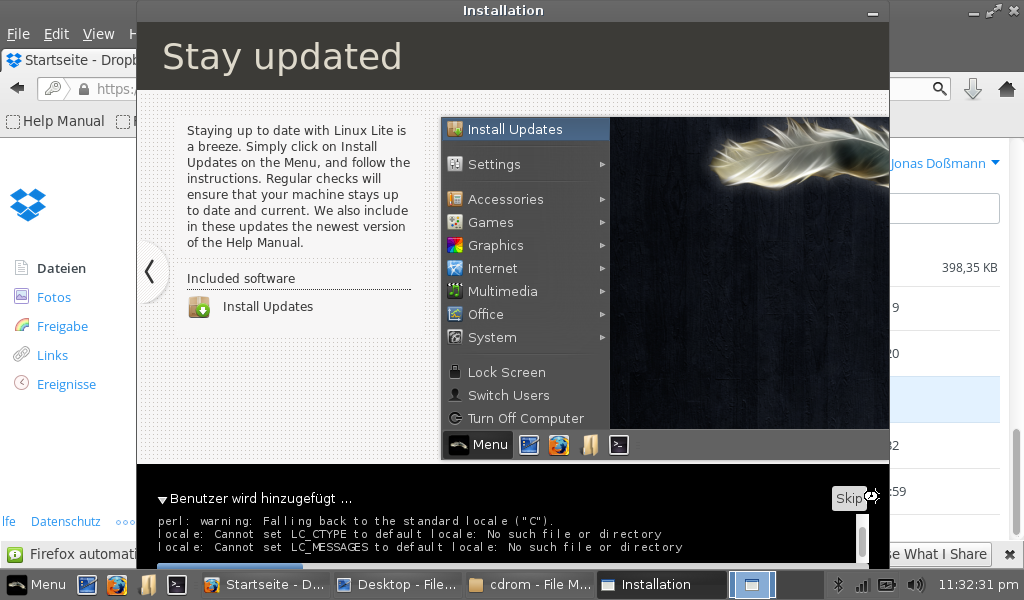Click the volume speaker tray icon
This screenshot has height=600, width=1024.
(x=914, y=585)
